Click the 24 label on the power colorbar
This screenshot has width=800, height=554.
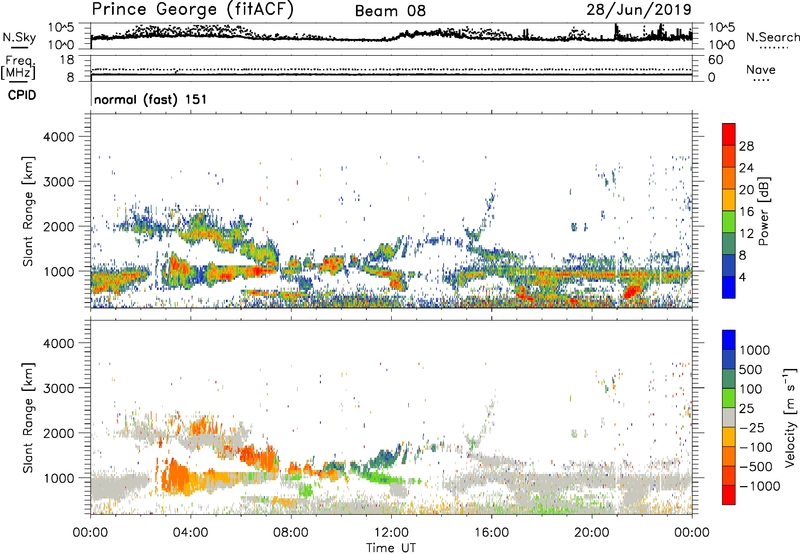click(x=746, y=168)
